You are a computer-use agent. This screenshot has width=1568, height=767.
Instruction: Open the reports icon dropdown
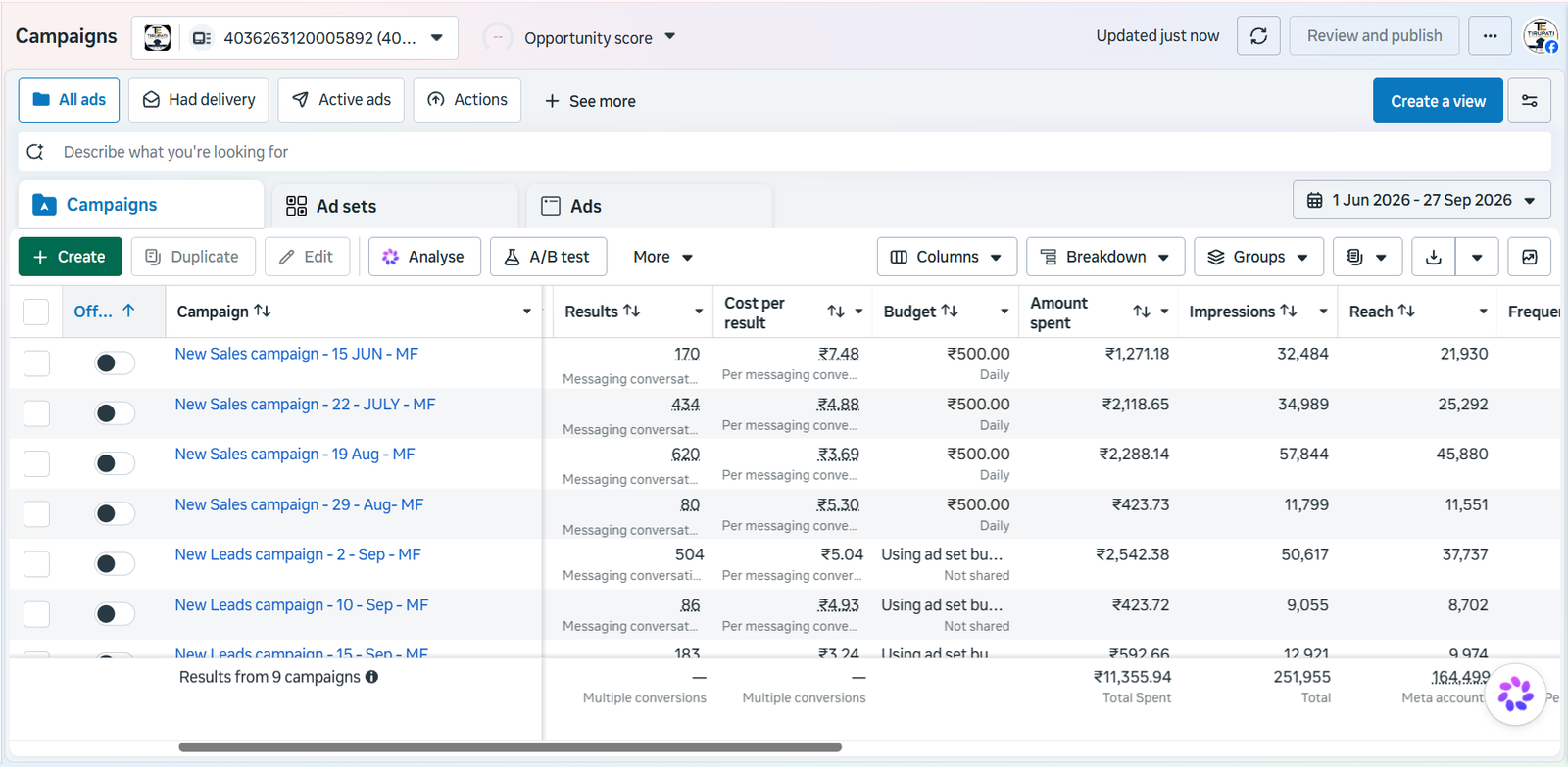click(1366, 257)
